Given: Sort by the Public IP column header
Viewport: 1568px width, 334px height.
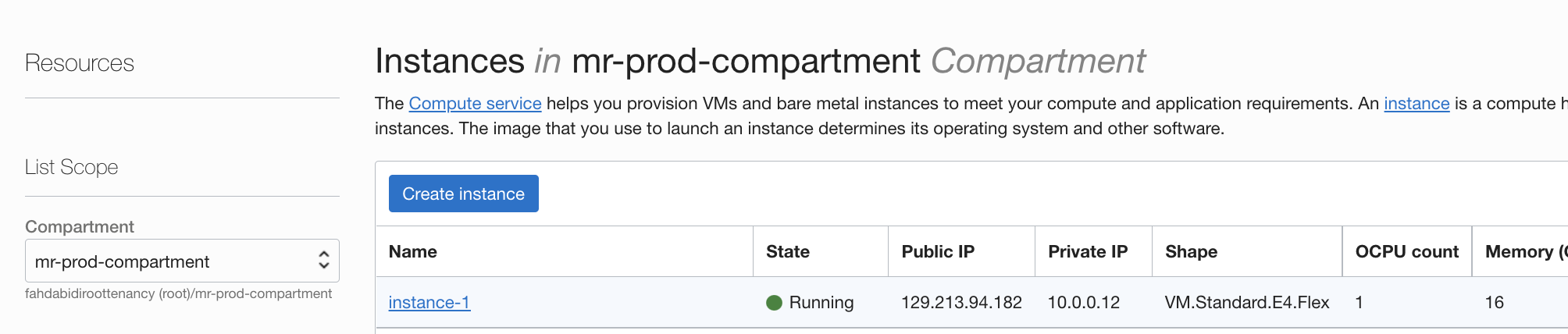Looking at the screenshot, I should pos(938,251).
